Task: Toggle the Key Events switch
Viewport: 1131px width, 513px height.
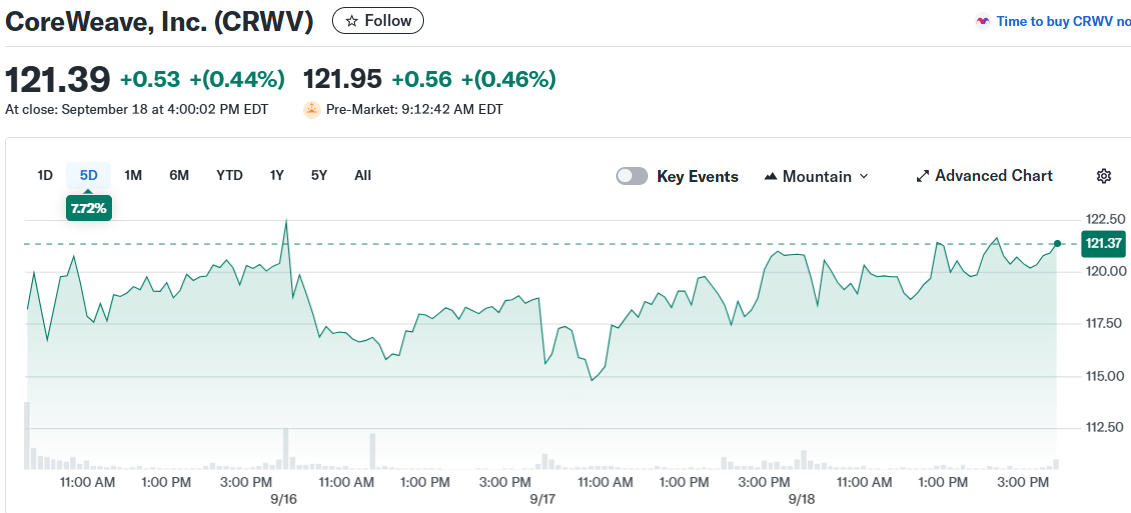Action: [x=632, y=176]
